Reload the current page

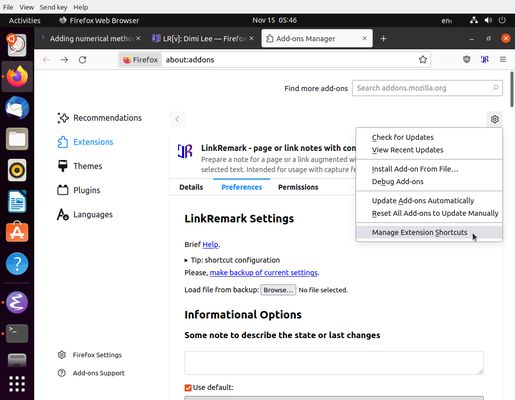tap(82, 60)
